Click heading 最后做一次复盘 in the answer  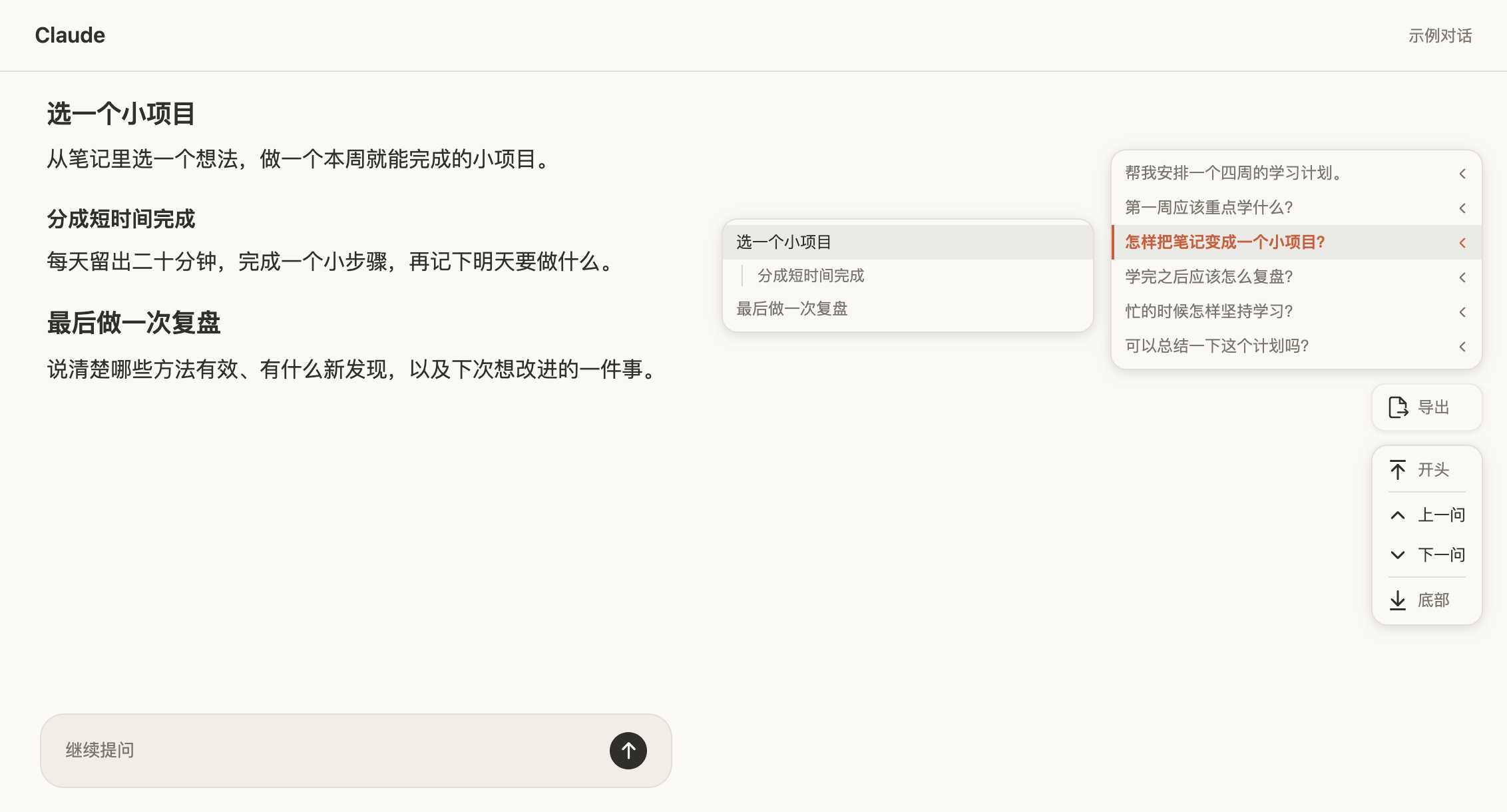point(133,323)
